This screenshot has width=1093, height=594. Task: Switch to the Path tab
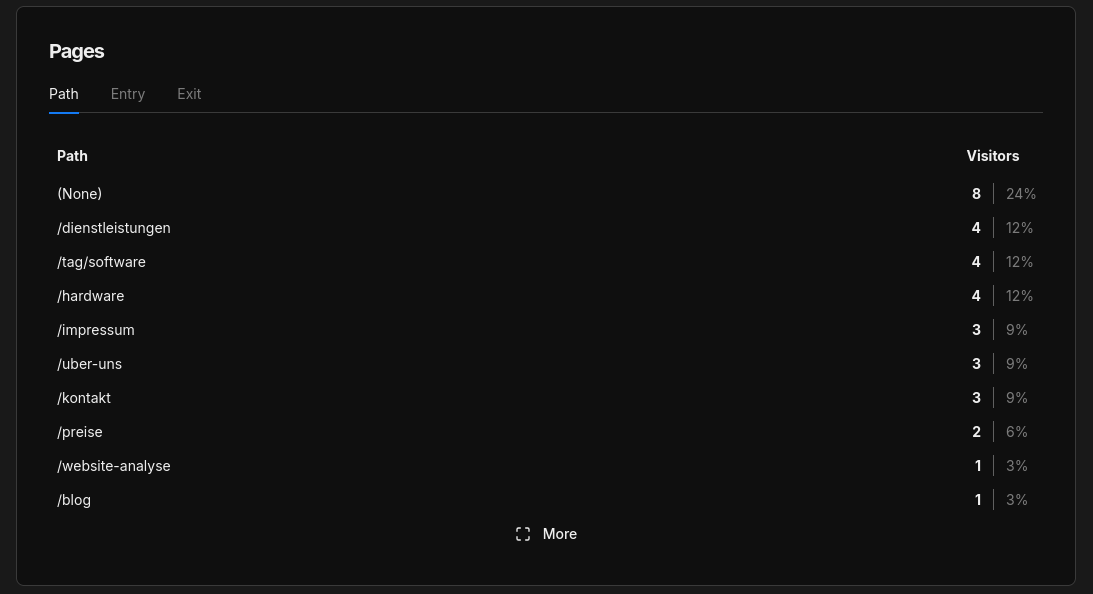(x=64, y=94)
